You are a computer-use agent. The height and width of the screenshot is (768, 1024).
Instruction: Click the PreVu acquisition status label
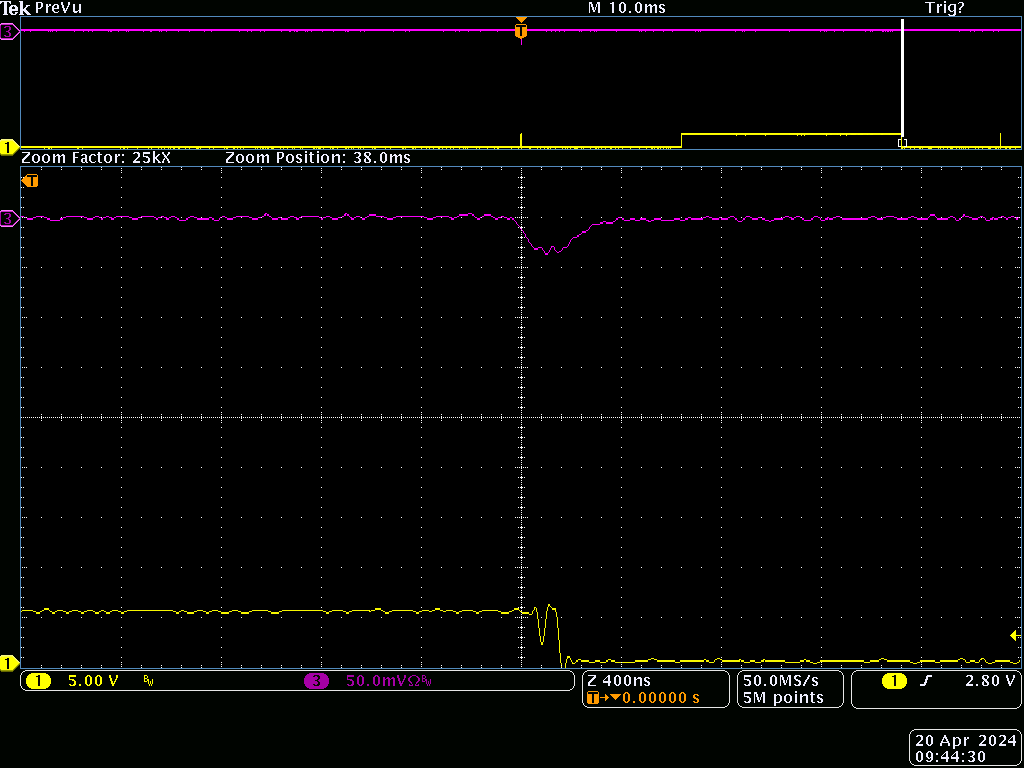59,8
